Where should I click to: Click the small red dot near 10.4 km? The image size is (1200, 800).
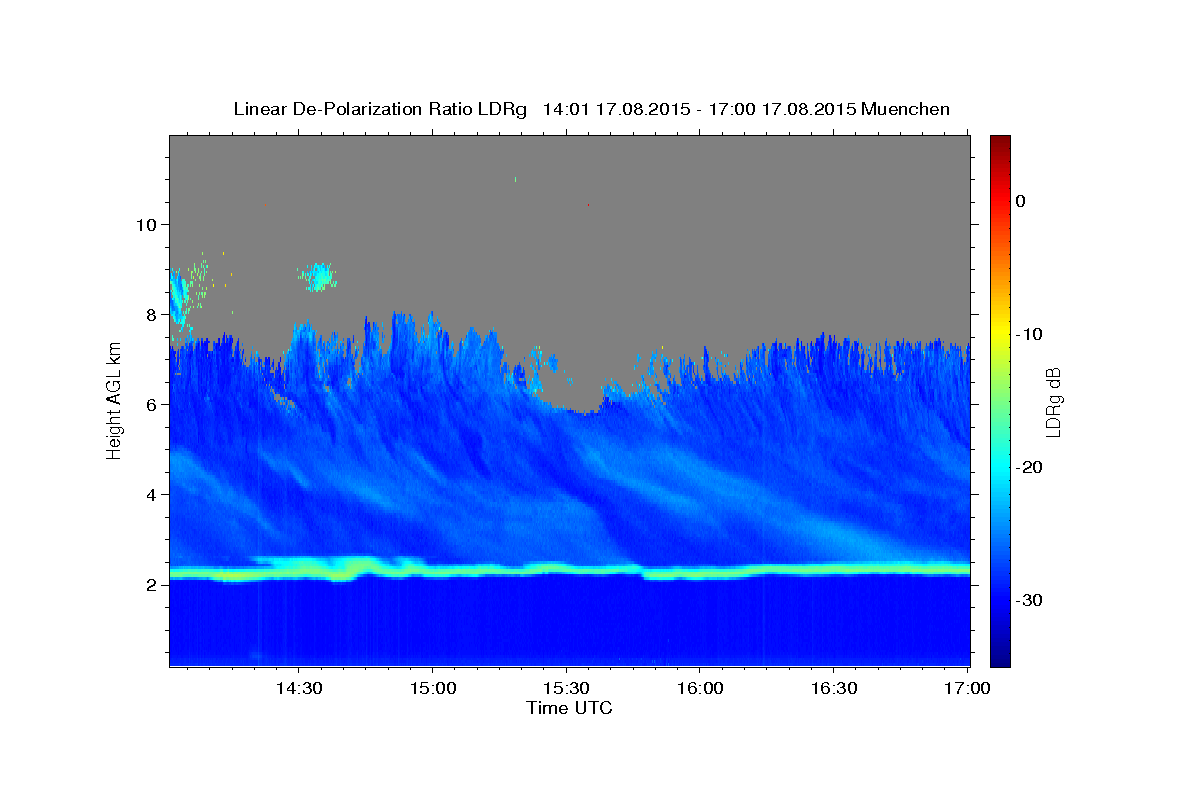point(588,205)
